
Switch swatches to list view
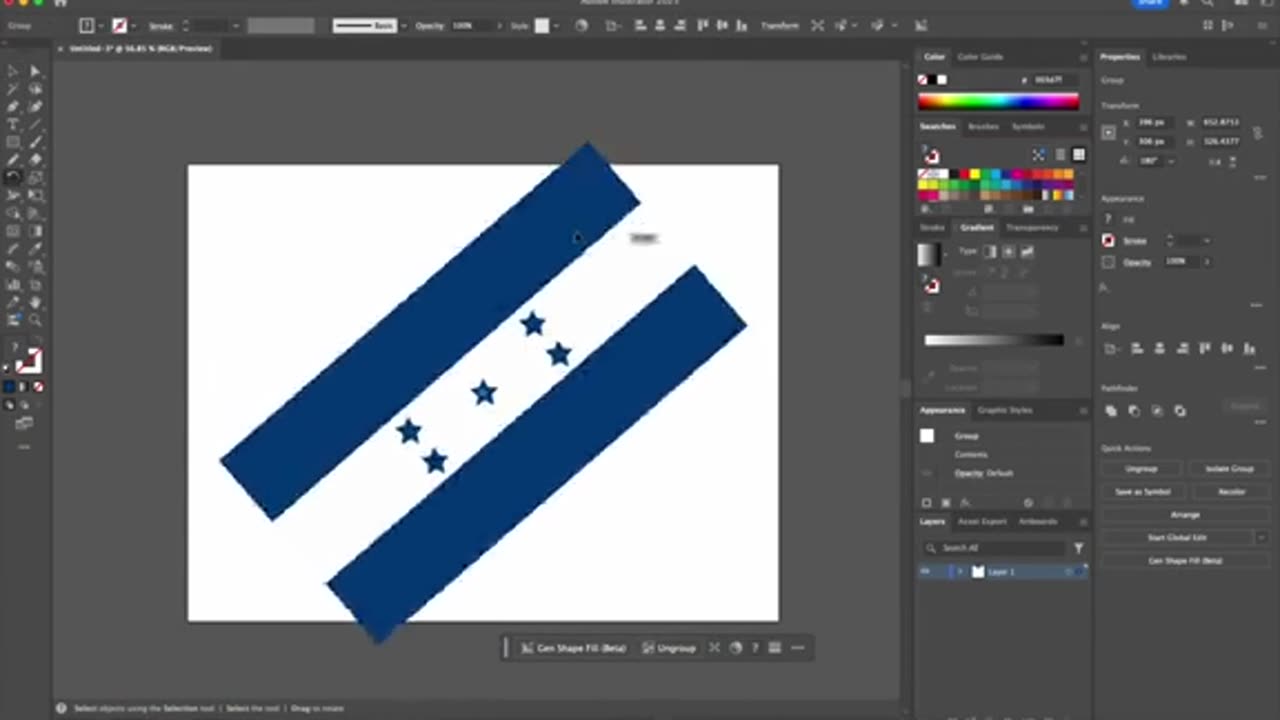[x=1060, y=155]
